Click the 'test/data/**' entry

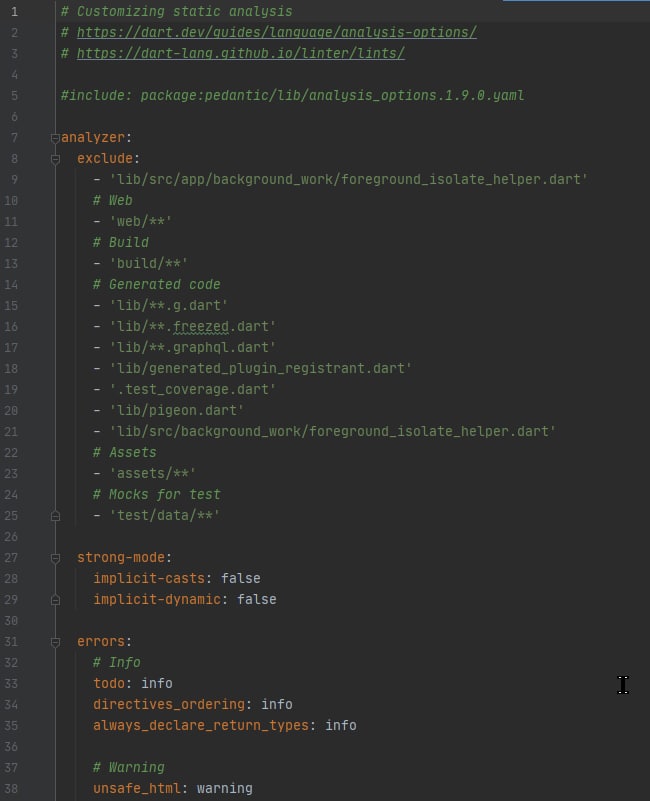pos(164,515)
